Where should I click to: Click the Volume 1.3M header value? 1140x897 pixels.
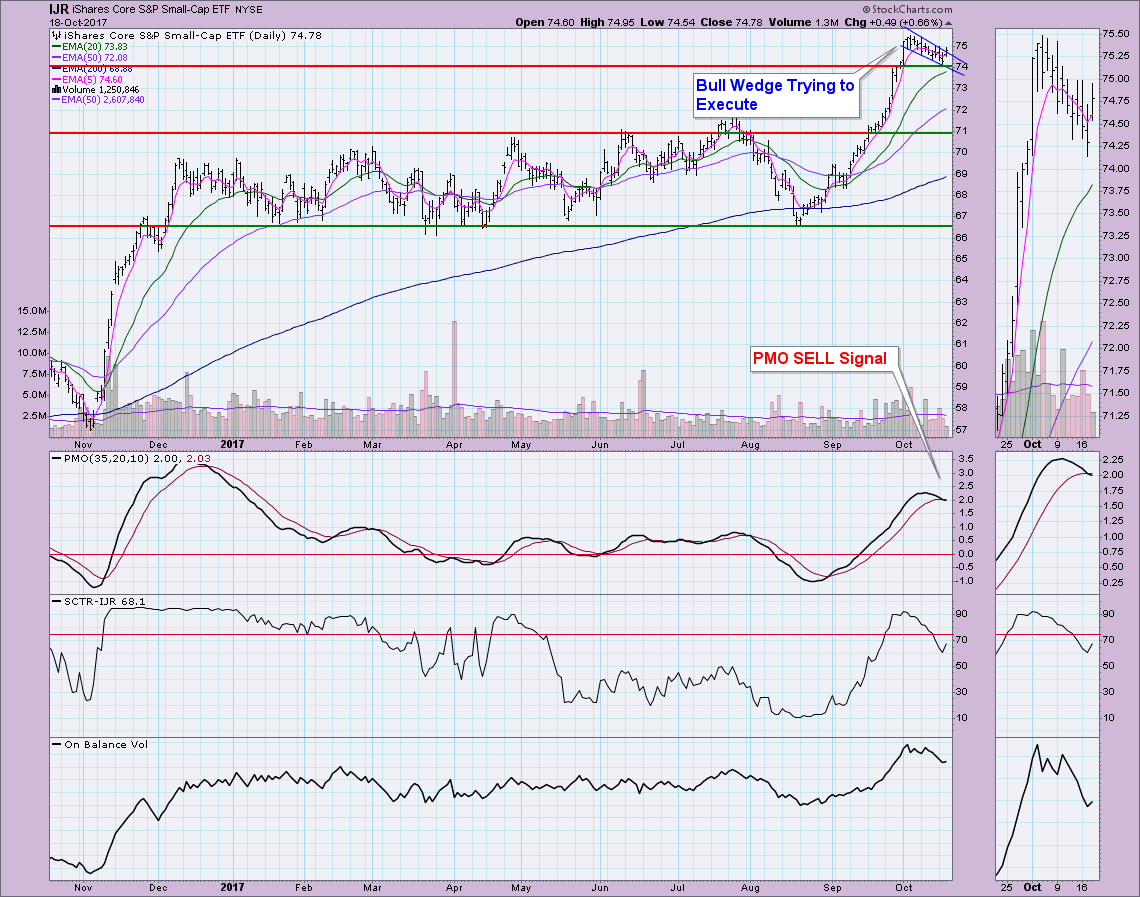pos(803,23)
